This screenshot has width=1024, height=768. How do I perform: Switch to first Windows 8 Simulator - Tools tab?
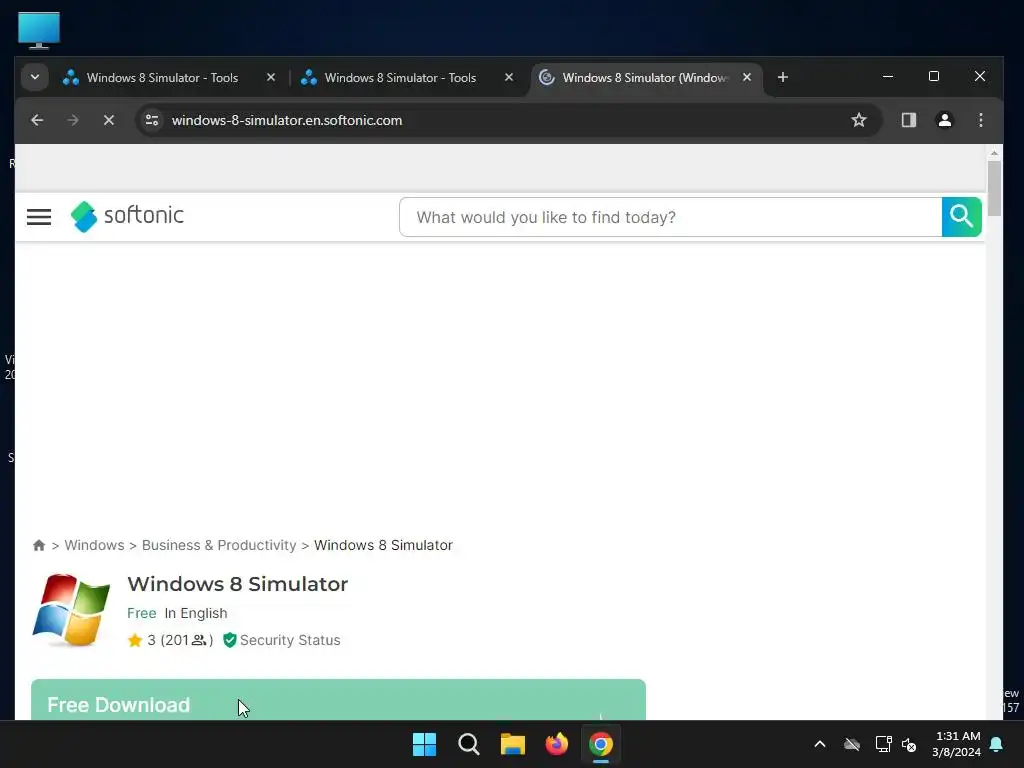(x=163, y=78)
